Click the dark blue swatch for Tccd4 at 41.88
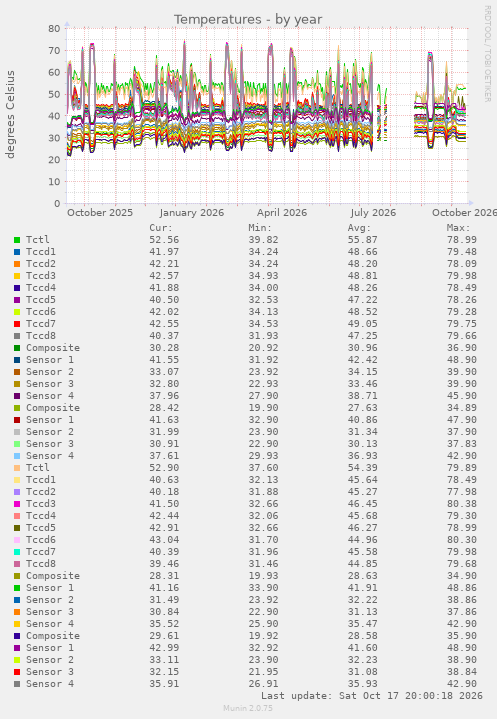Screen dimensions: 497x719 point(17,288)
